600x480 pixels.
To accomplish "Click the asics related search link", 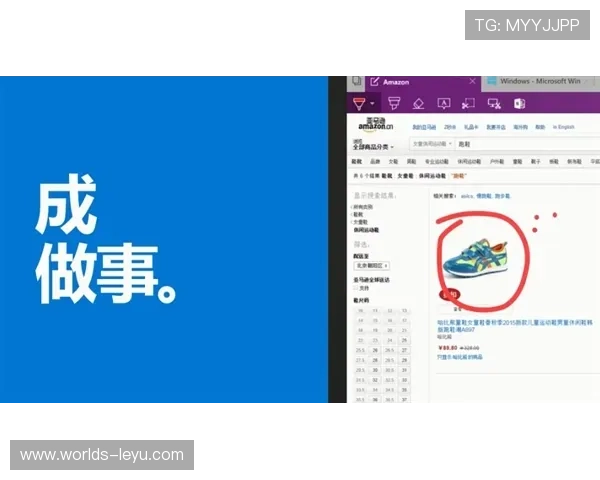I will (466, 196).
